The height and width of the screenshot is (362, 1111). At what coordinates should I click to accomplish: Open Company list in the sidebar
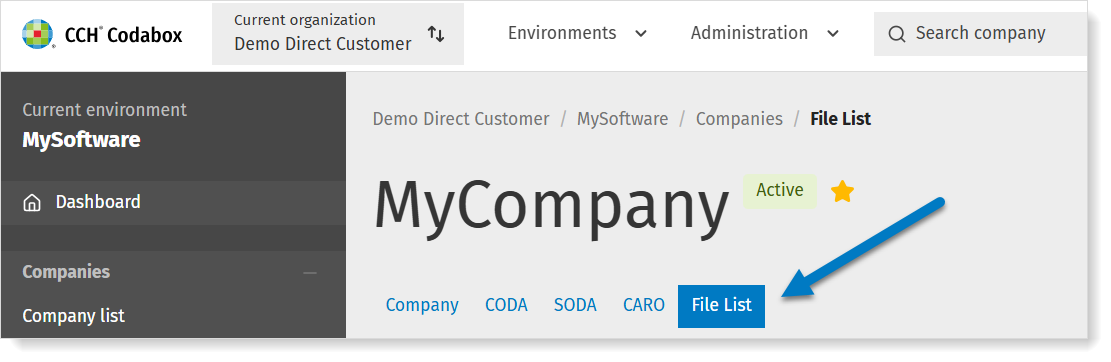point(74,315)
